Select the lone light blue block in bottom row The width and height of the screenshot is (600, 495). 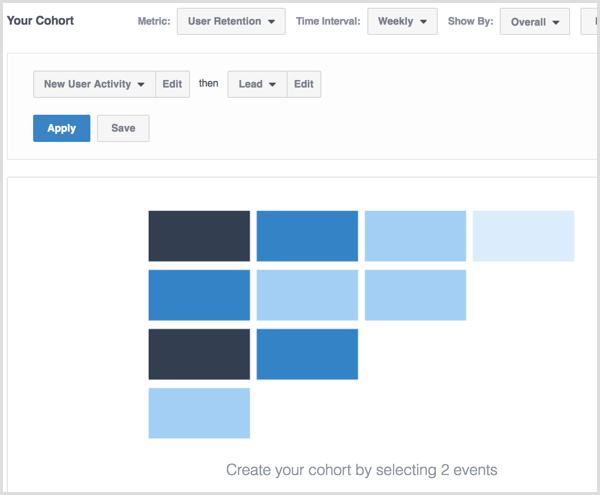199,413
